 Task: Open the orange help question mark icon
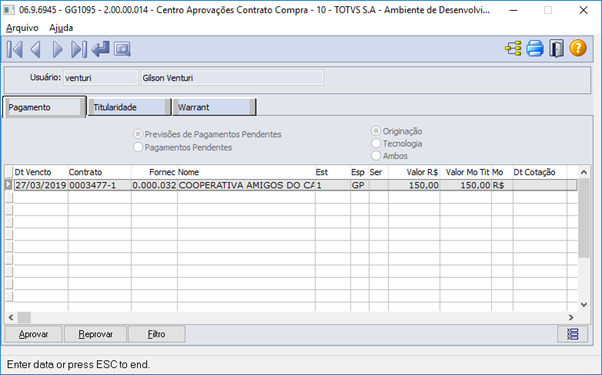(x=578, y=48)
